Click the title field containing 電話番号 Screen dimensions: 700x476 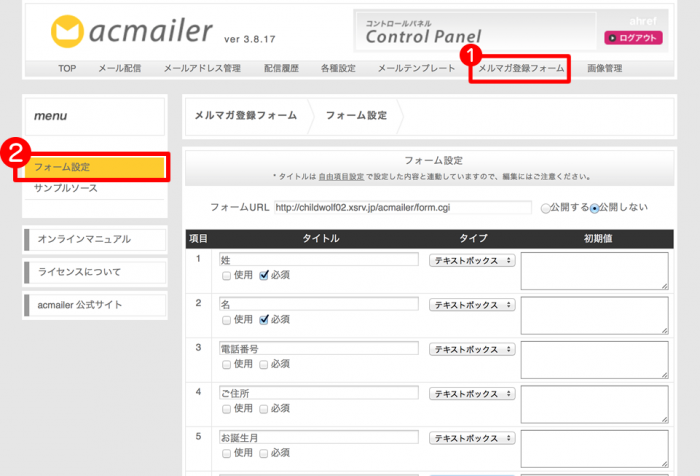319,348
